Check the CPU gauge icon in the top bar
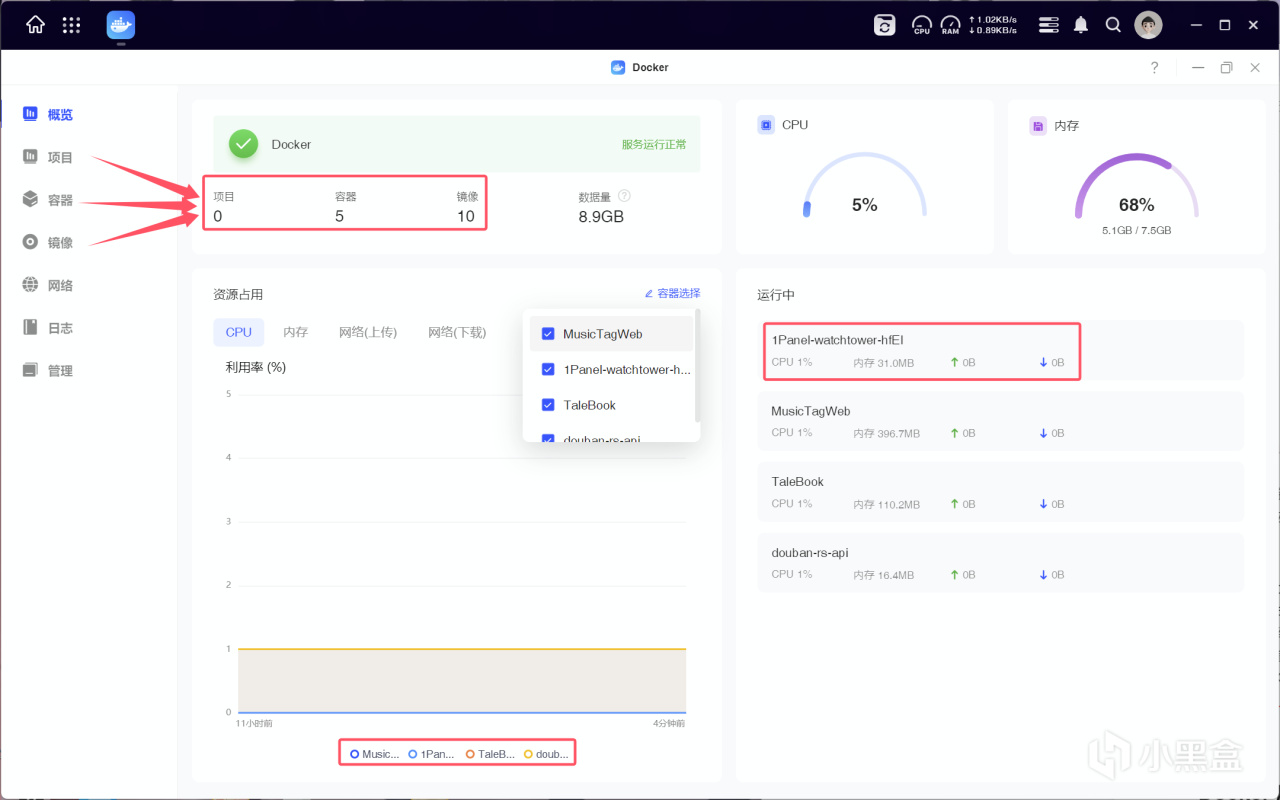 click(922, 25)
